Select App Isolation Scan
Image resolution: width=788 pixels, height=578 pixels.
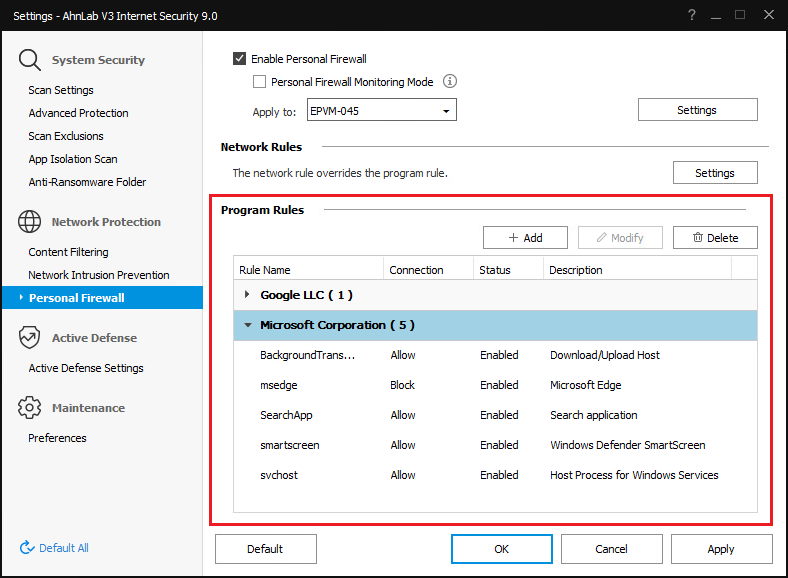point(73,159)
